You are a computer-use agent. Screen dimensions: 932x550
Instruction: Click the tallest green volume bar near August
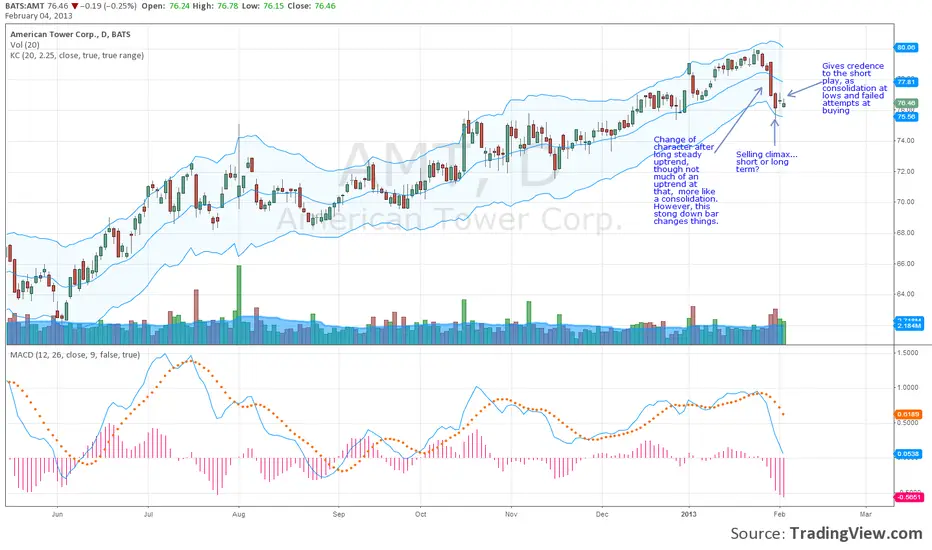click(x=239, y=304)
